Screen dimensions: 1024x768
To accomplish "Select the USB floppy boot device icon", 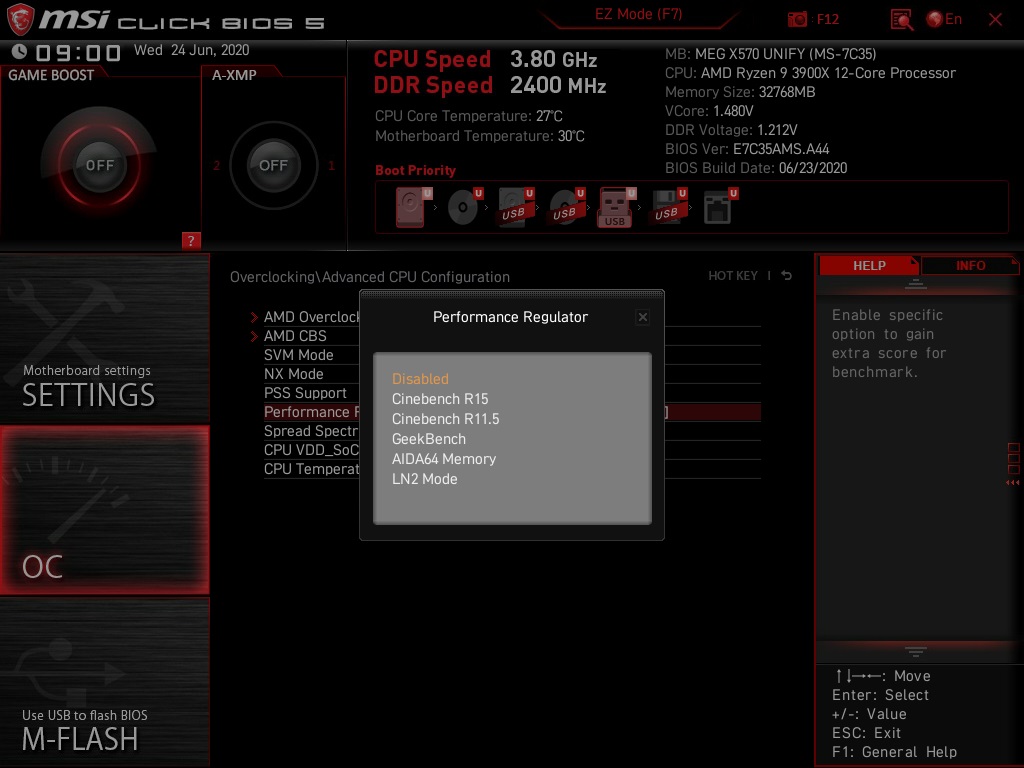I will pos(667,207).
